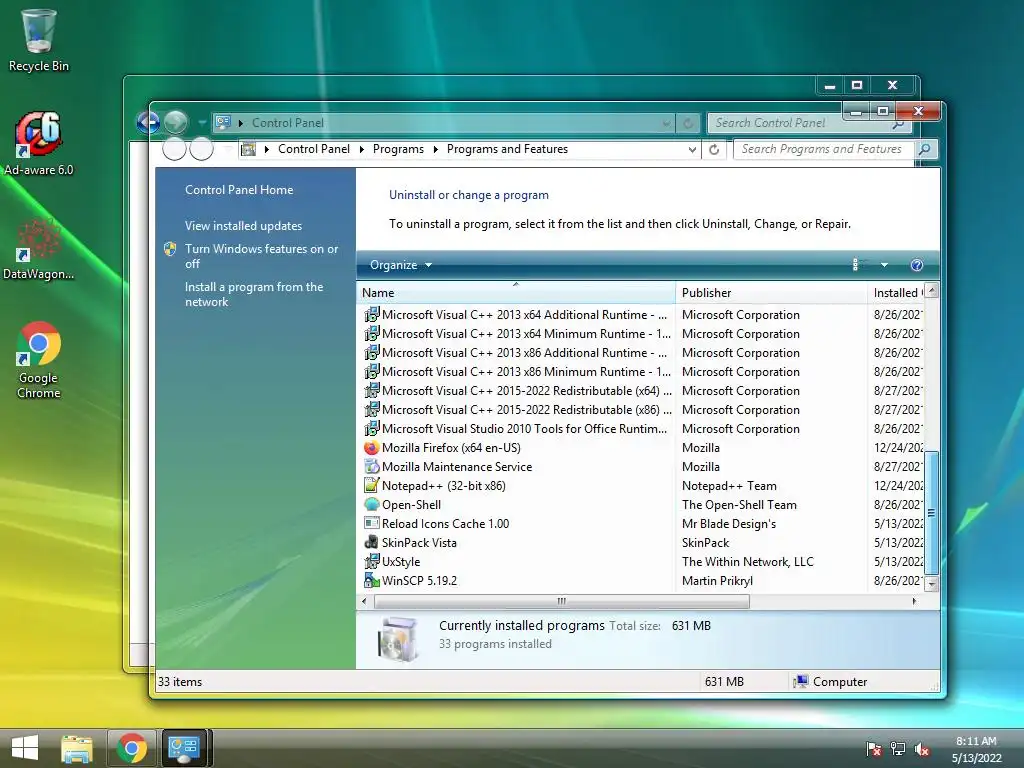Screen dimensions: 1024x768
Task: Sort by the Publisher column header
Action: (771, 293)
